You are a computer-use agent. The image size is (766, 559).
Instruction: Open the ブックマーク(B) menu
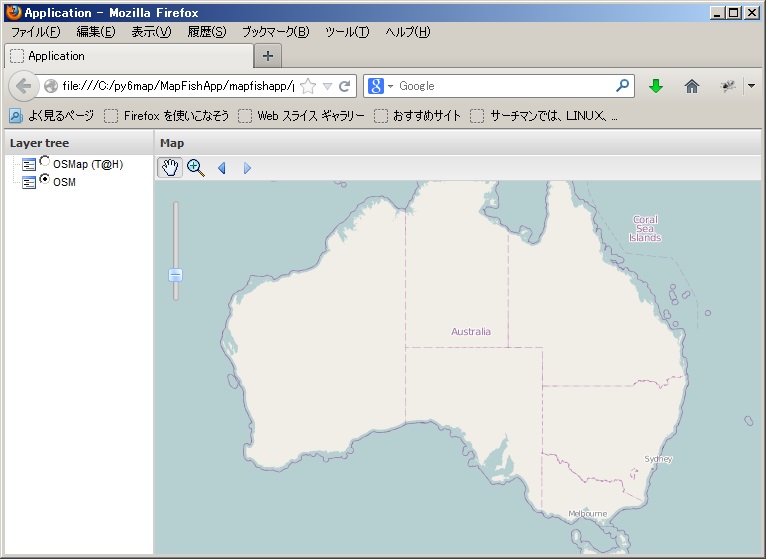pyautogui.click(x=275, y=32)
